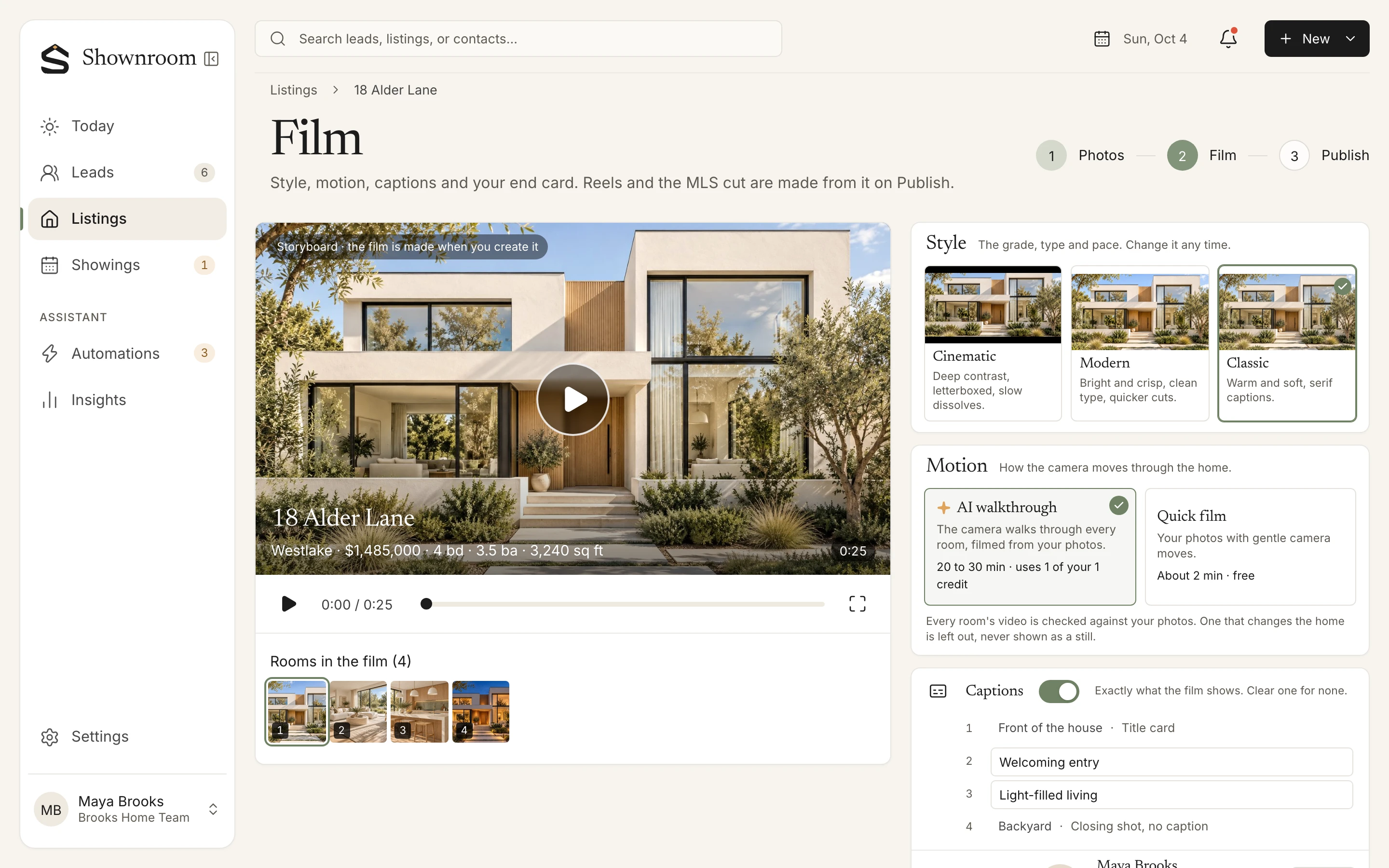Select the Modern style card

click(1139, 343)
